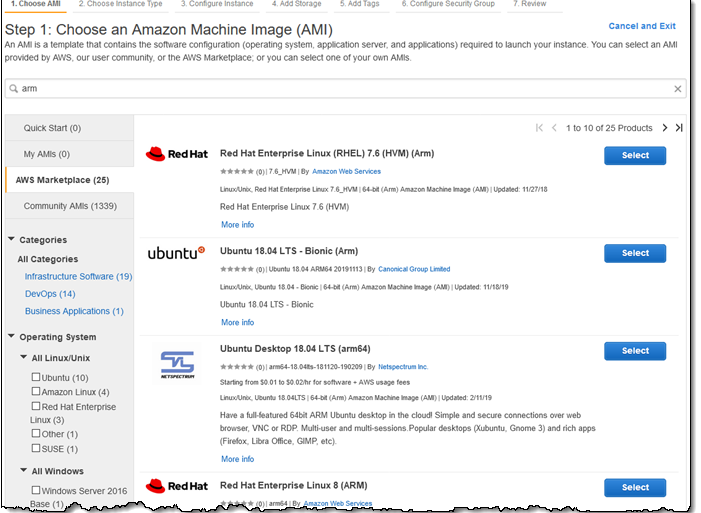This screenshot has width=701, height=513.
Task: Select Red Hat Enterprise Linux 7.6 AMI
Action: (635, 156)
